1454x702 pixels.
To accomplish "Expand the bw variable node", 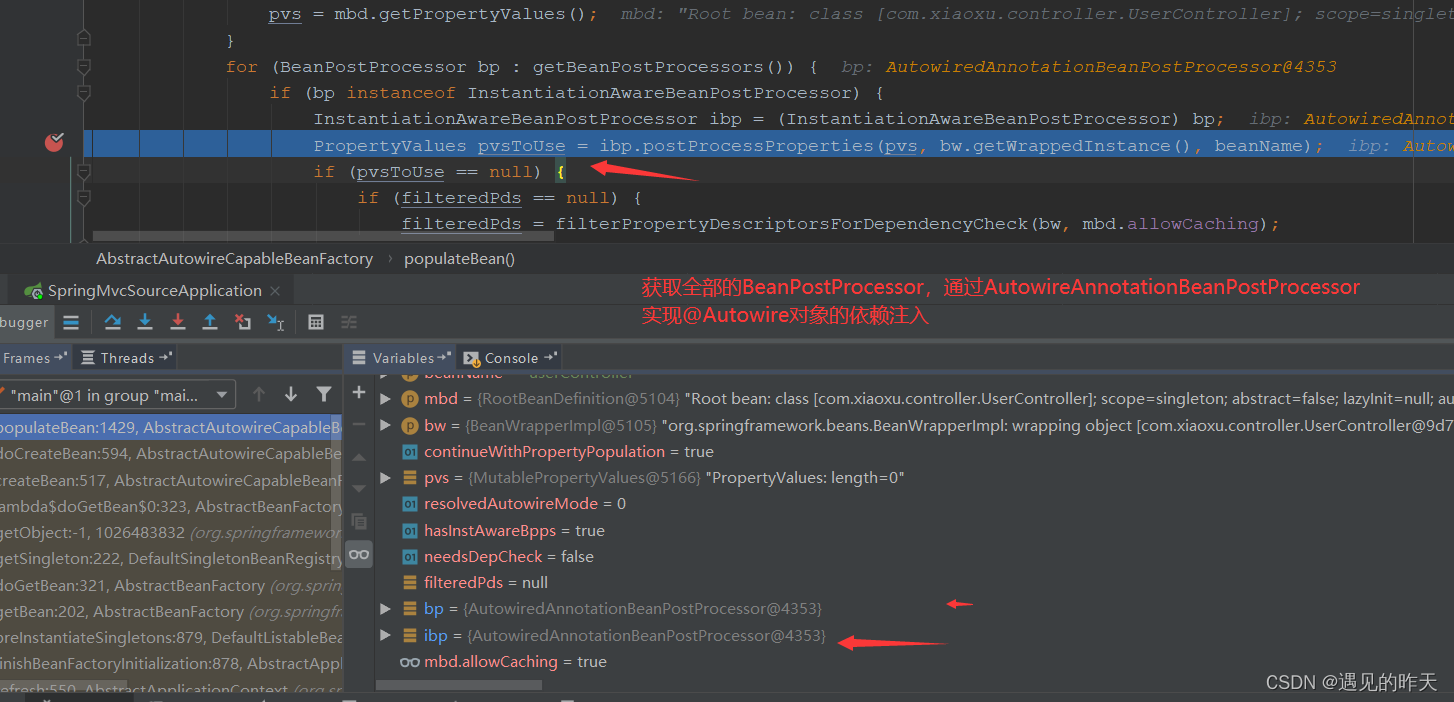I will click(386, 426).
